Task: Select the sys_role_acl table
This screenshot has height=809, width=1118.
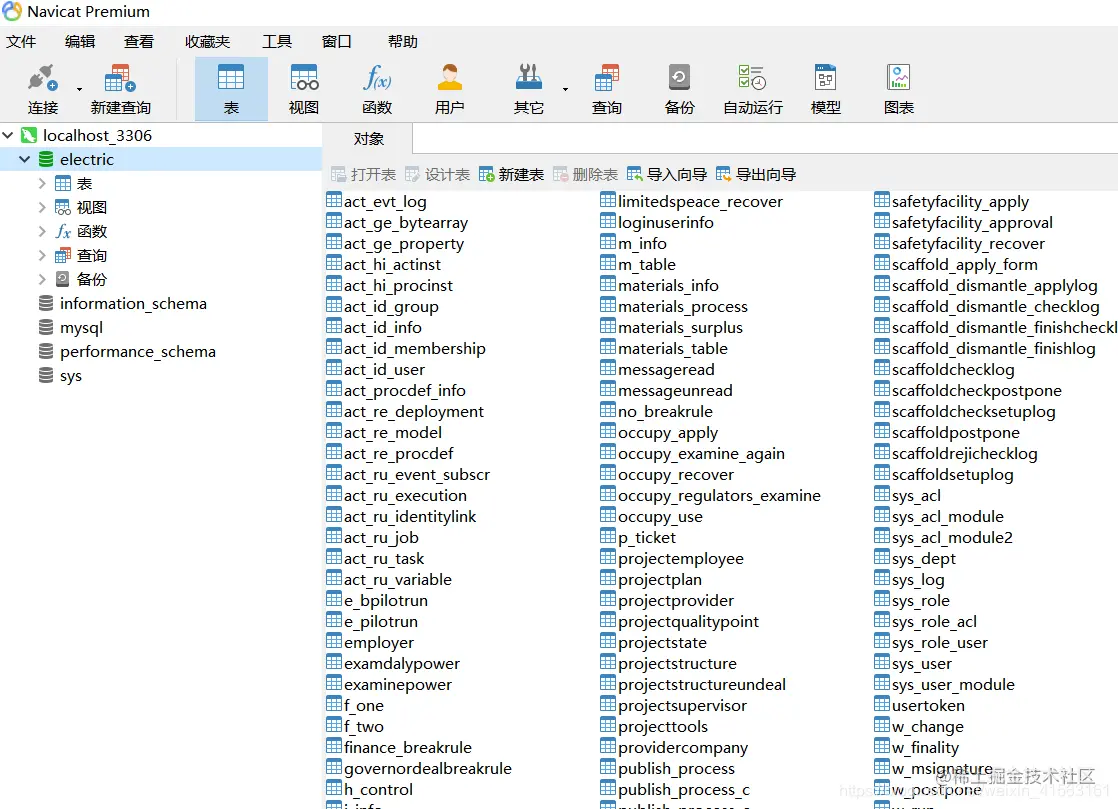Action: pyautogui.click(x=925, y=622)
